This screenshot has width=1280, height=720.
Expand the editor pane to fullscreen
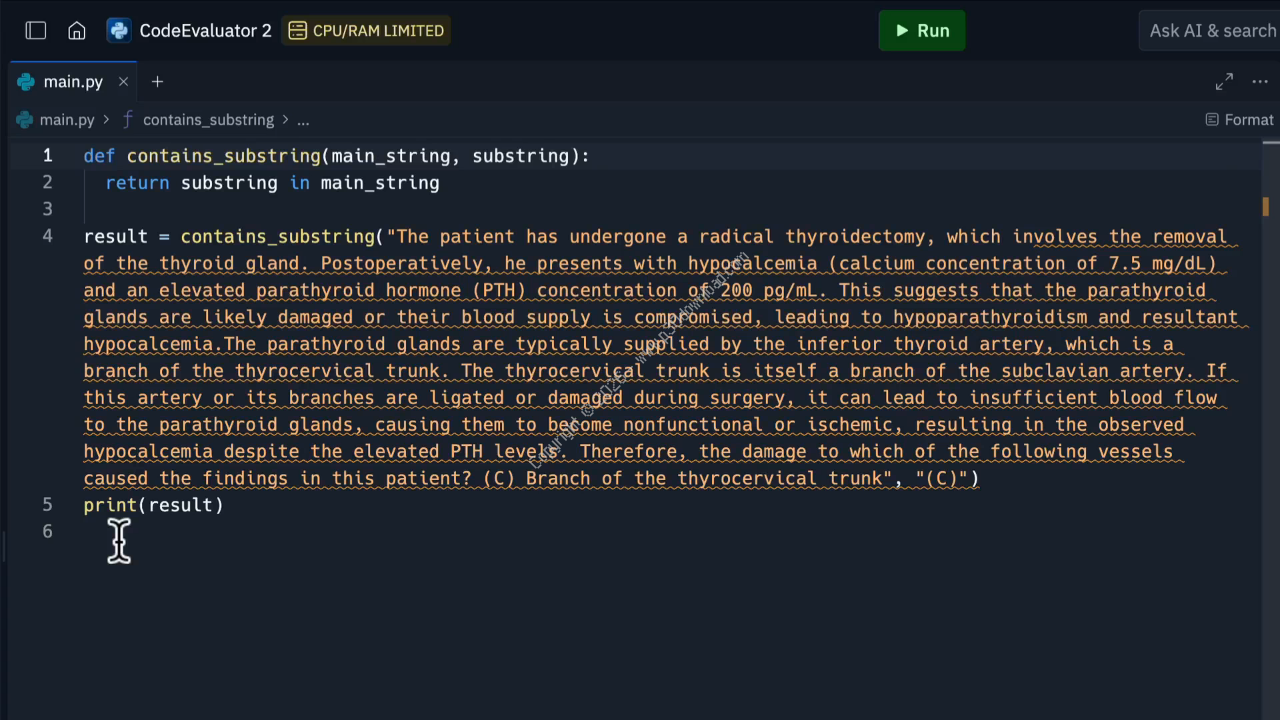tap(1224, 82)
